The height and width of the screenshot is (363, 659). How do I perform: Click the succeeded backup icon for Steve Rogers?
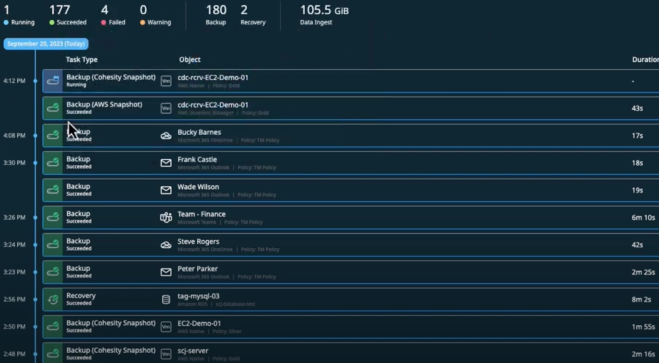click(53, 245)
